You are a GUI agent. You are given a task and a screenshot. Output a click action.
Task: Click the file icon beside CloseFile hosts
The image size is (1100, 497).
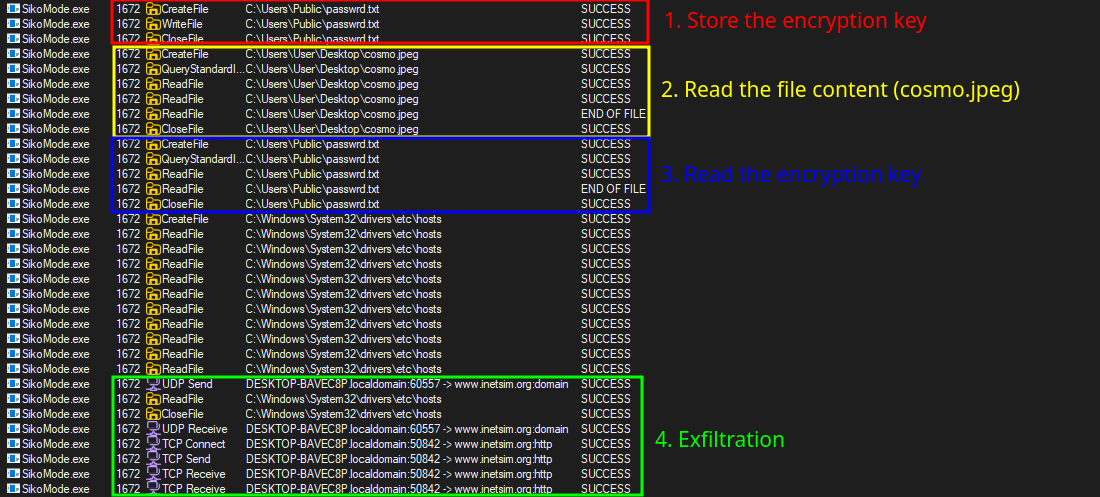point(153,413)
